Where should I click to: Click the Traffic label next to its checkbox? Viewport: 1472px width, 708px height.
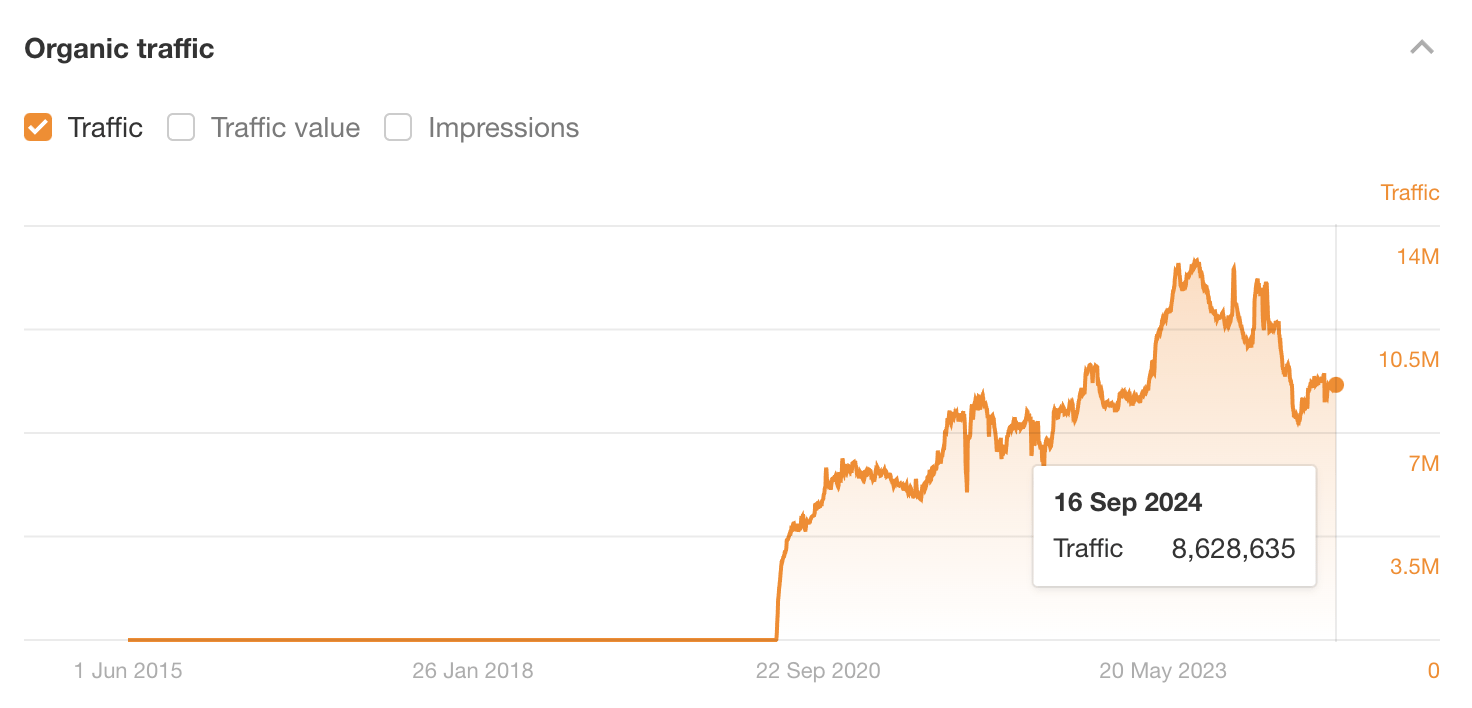pos(105,127)
